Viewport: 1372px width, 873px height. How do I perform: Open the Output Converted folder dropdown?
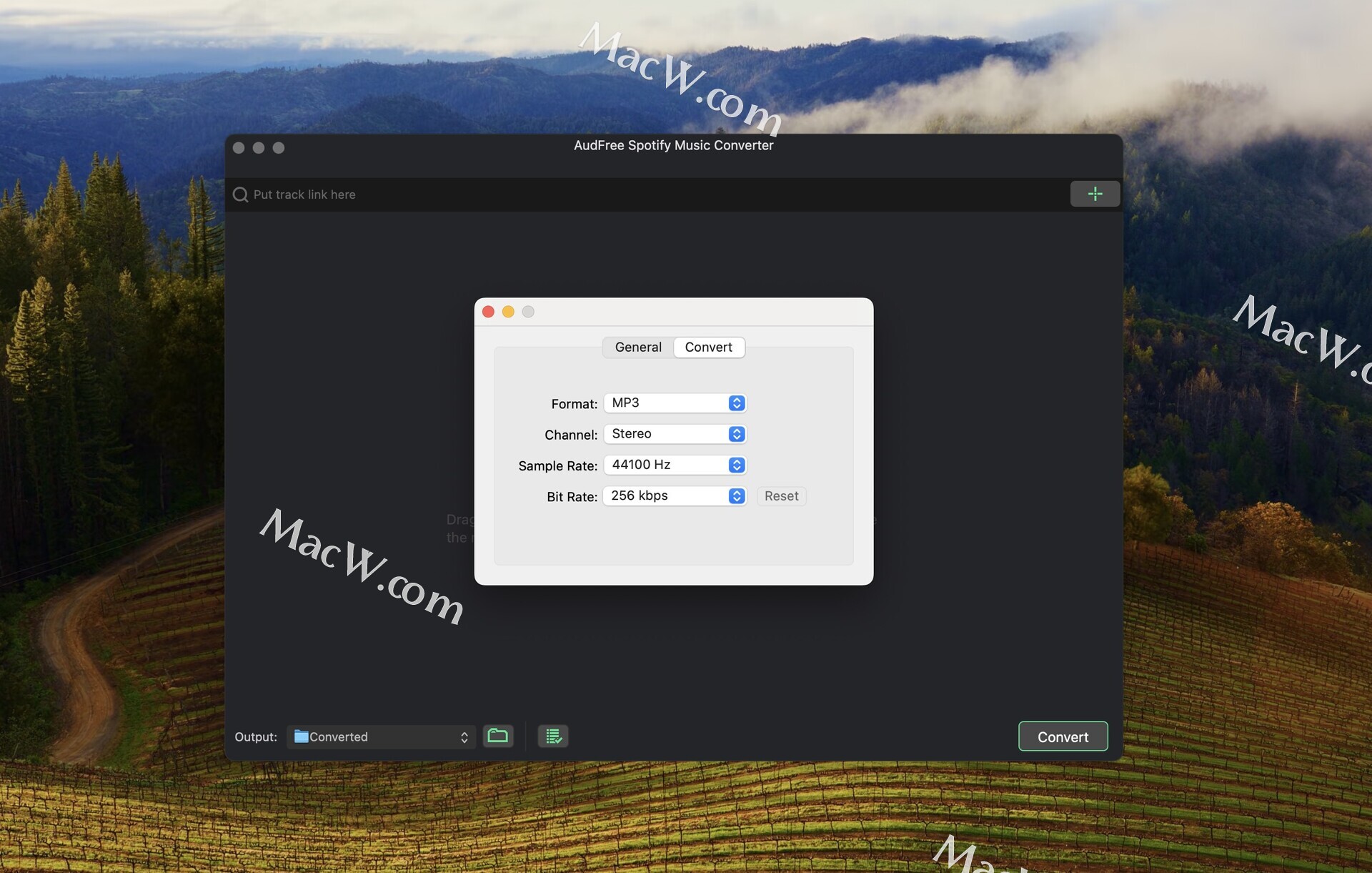click(x=382, y=737)
